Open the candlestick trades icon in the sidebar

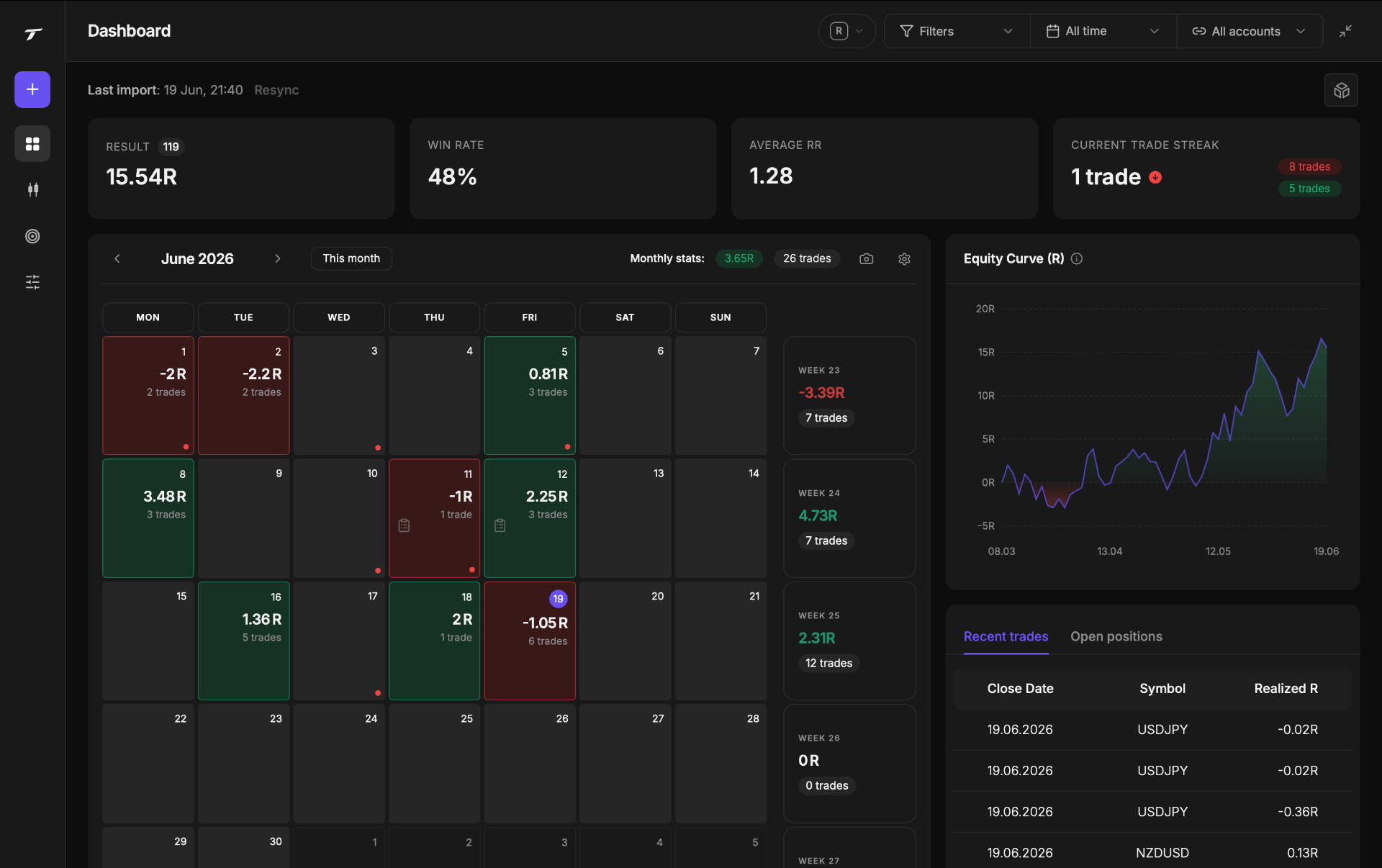32,189
